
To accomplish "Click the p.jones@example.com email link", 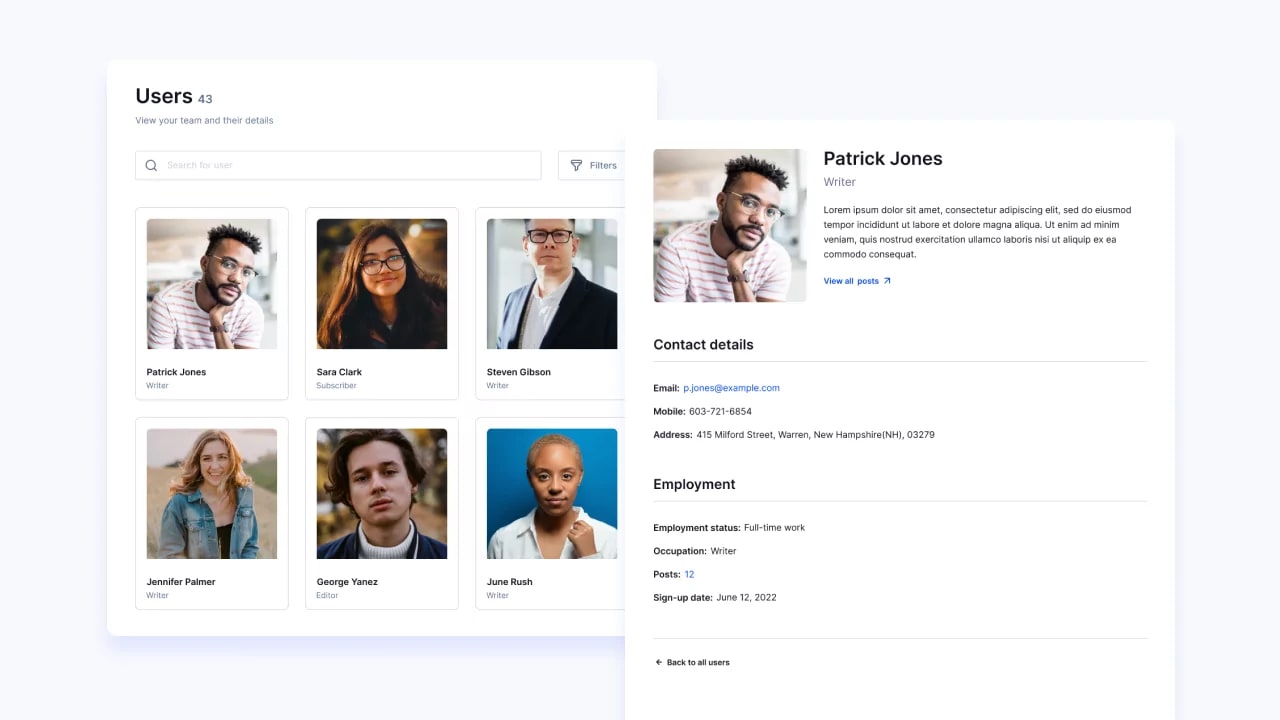I will (x=731, y=388).
